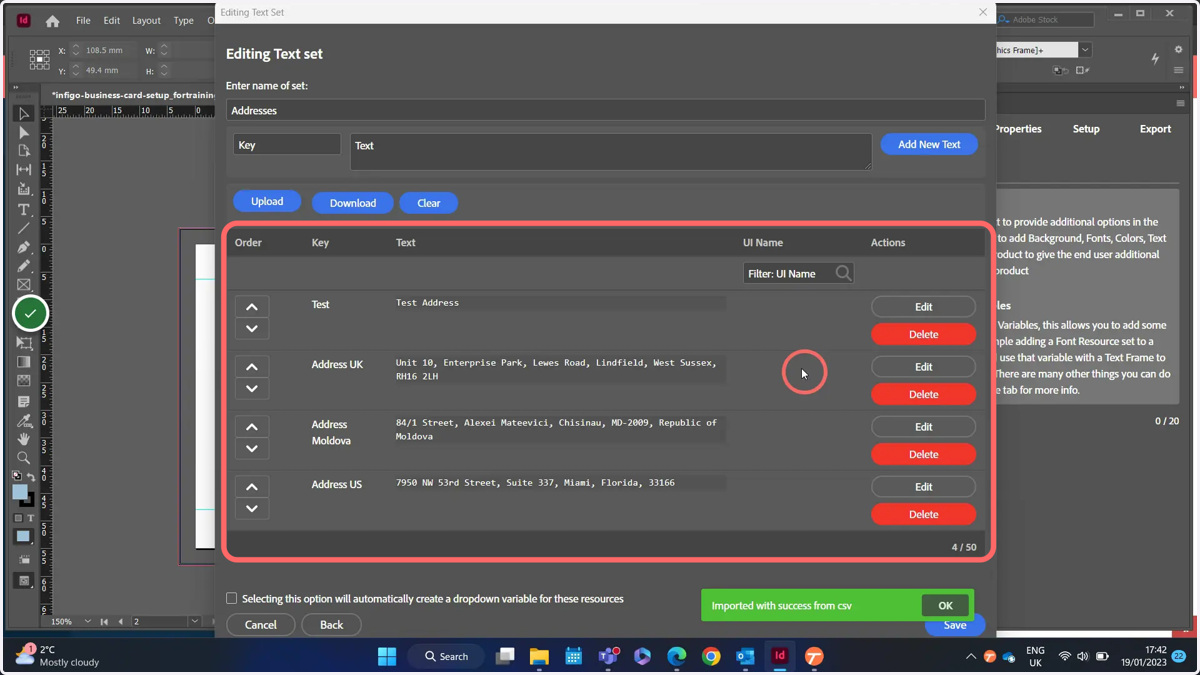The width and height of the screenshot is (1200, 675).
Task: Select the Free Transform tool
Action: (x=24, y=343)
